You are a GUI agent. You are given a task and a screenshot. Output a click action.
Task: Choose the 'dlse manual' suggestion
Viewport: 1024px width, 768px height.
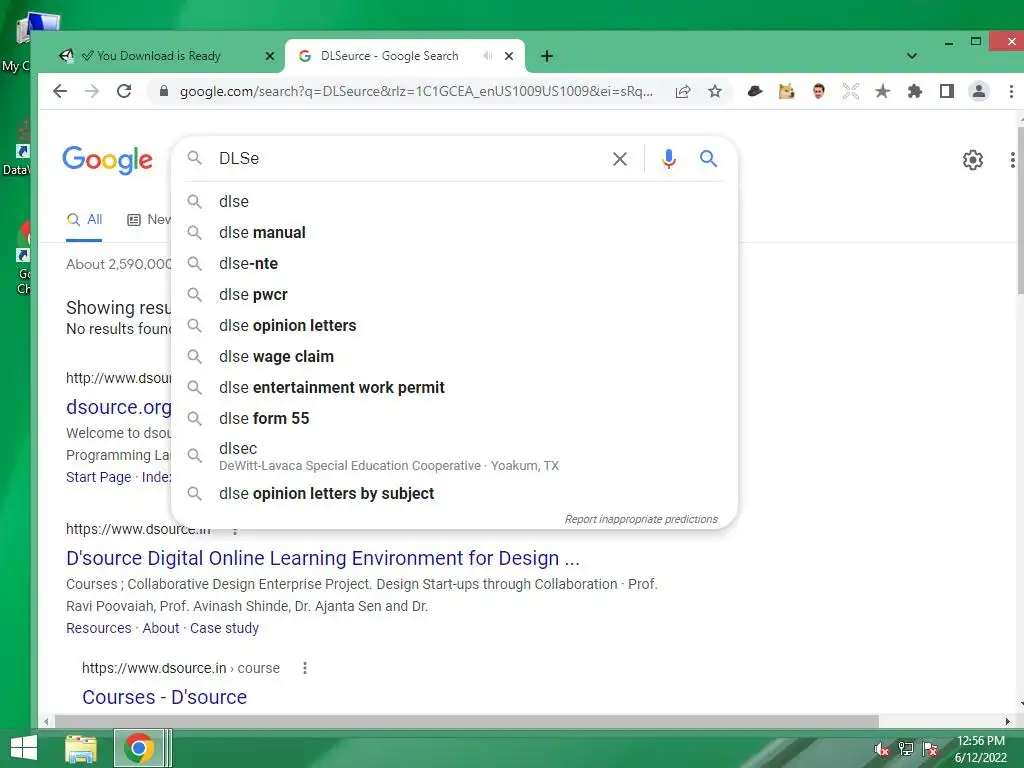point(454,232)
